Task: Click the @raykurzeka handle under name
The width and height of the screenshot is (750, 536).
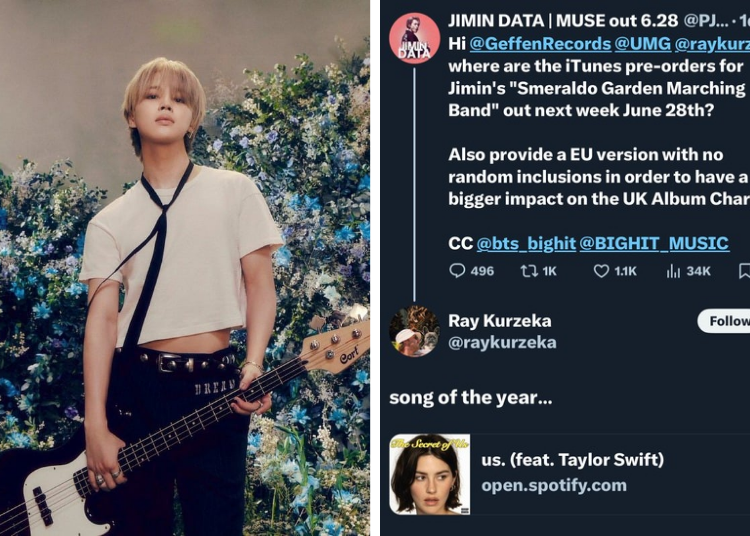Action: 502,342
